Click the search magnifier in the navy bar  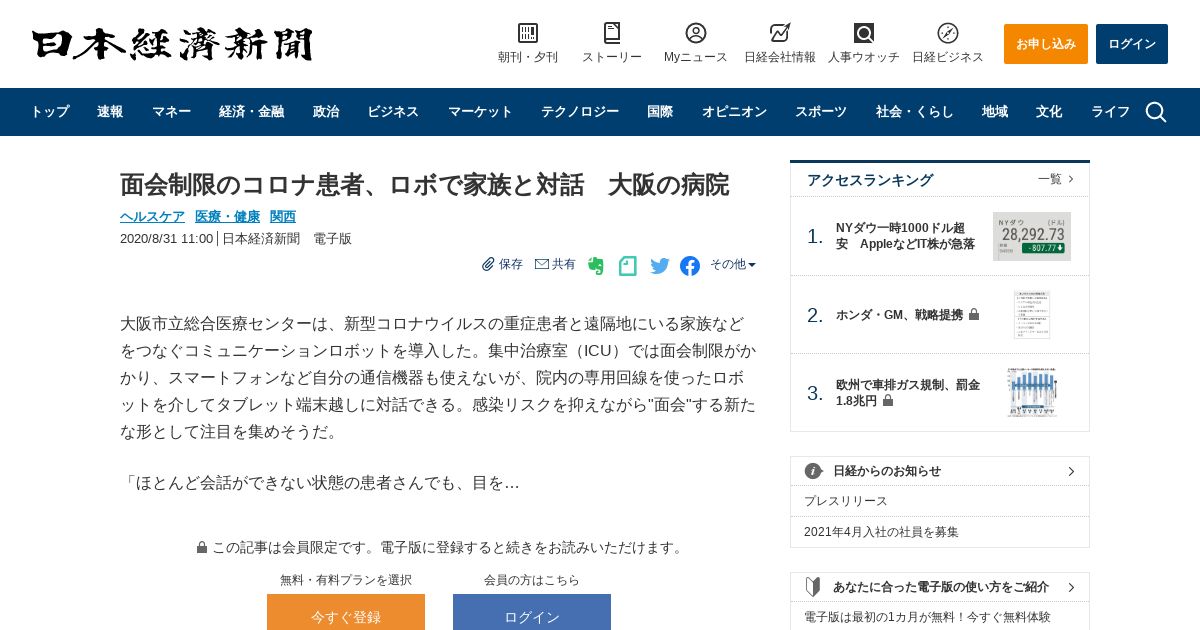pyautogui.click(x=1156, y=112)
